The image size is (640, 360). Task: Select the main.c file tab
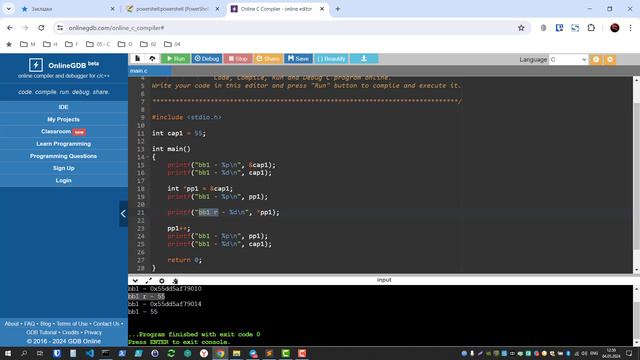click(x=150, y=71)
